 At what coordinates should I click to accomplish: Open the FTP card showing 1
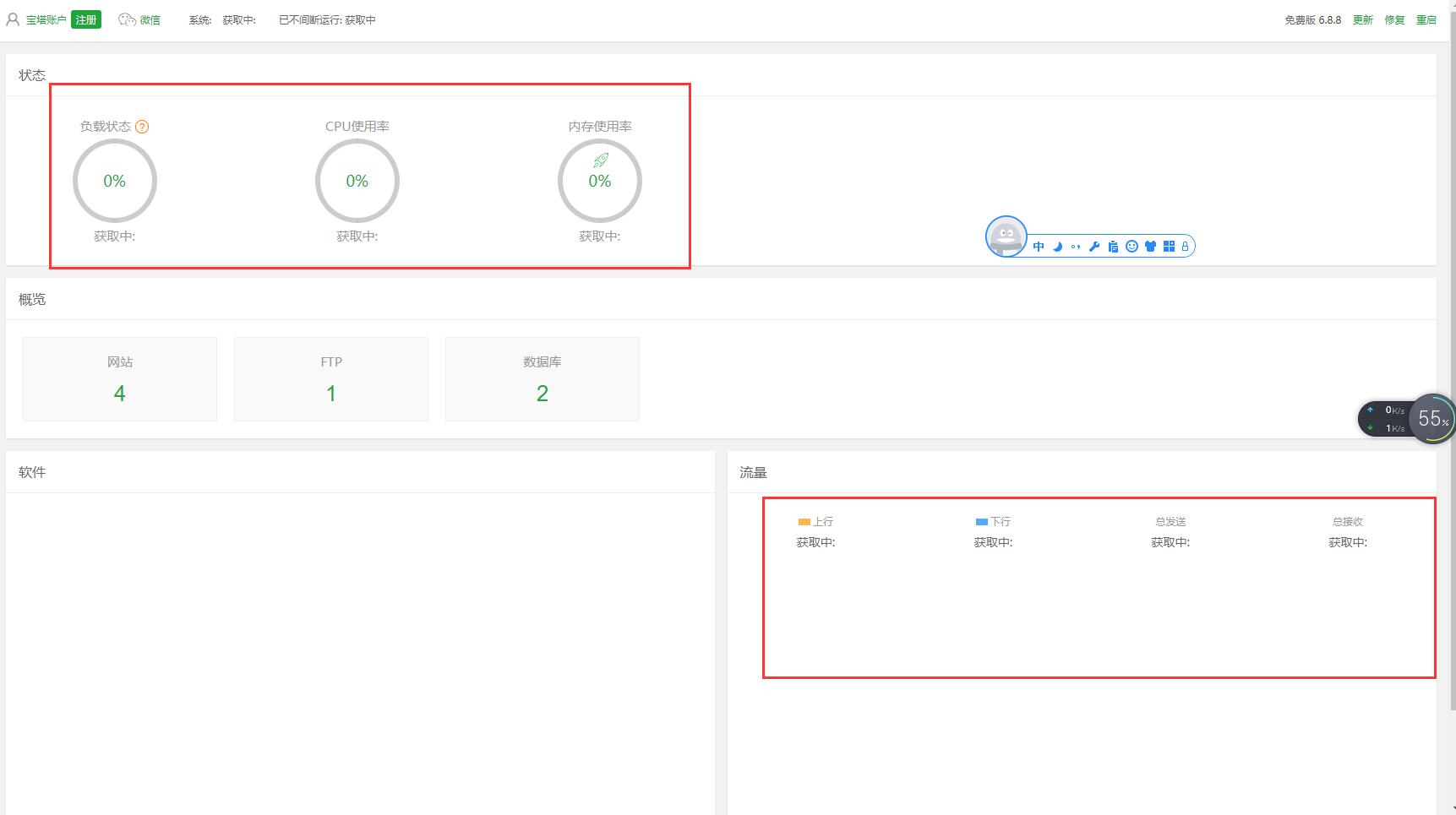coord(331,379)
